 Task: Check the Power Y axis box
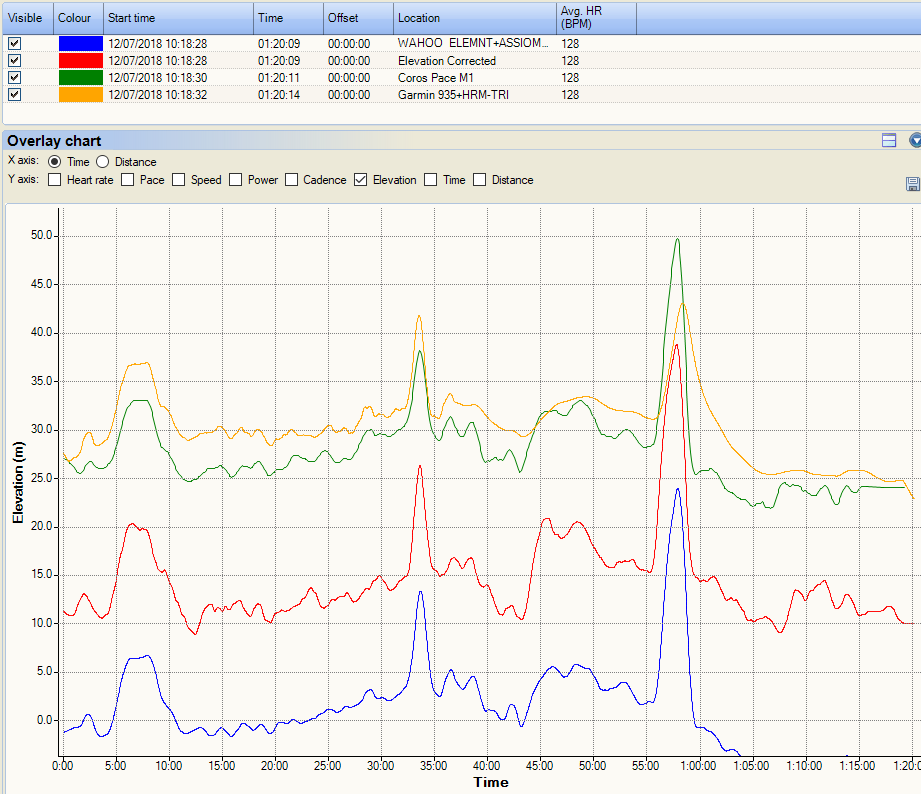click(x=236, y=180)
